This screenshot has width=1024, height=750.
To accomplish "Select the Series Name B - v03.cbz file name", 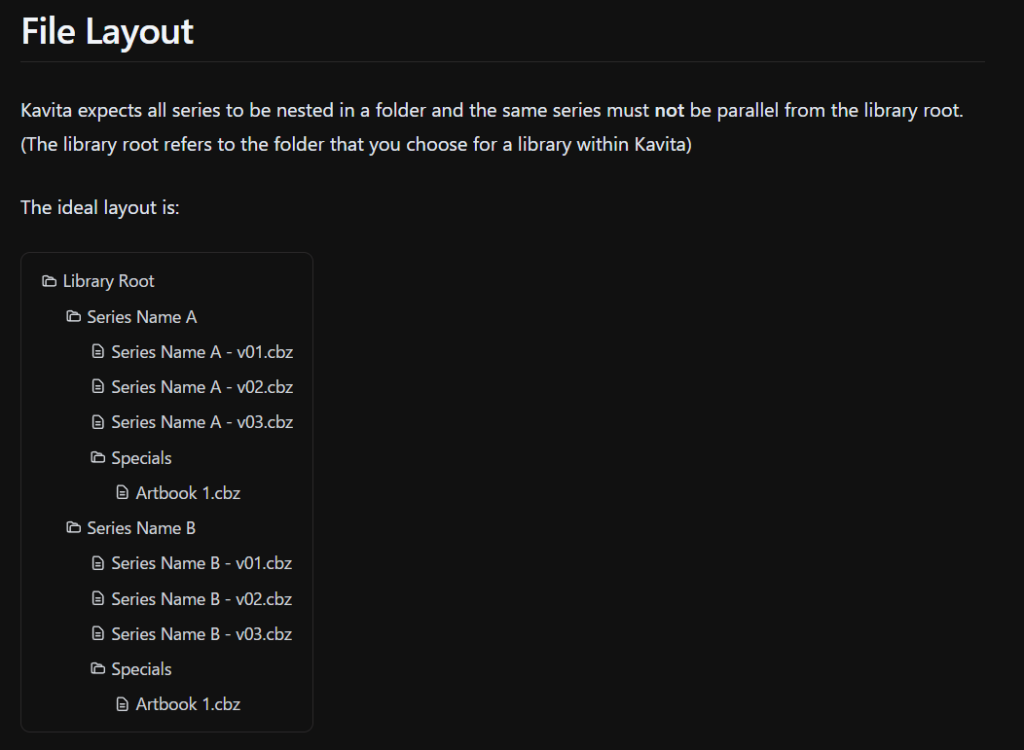I will 202,634.
